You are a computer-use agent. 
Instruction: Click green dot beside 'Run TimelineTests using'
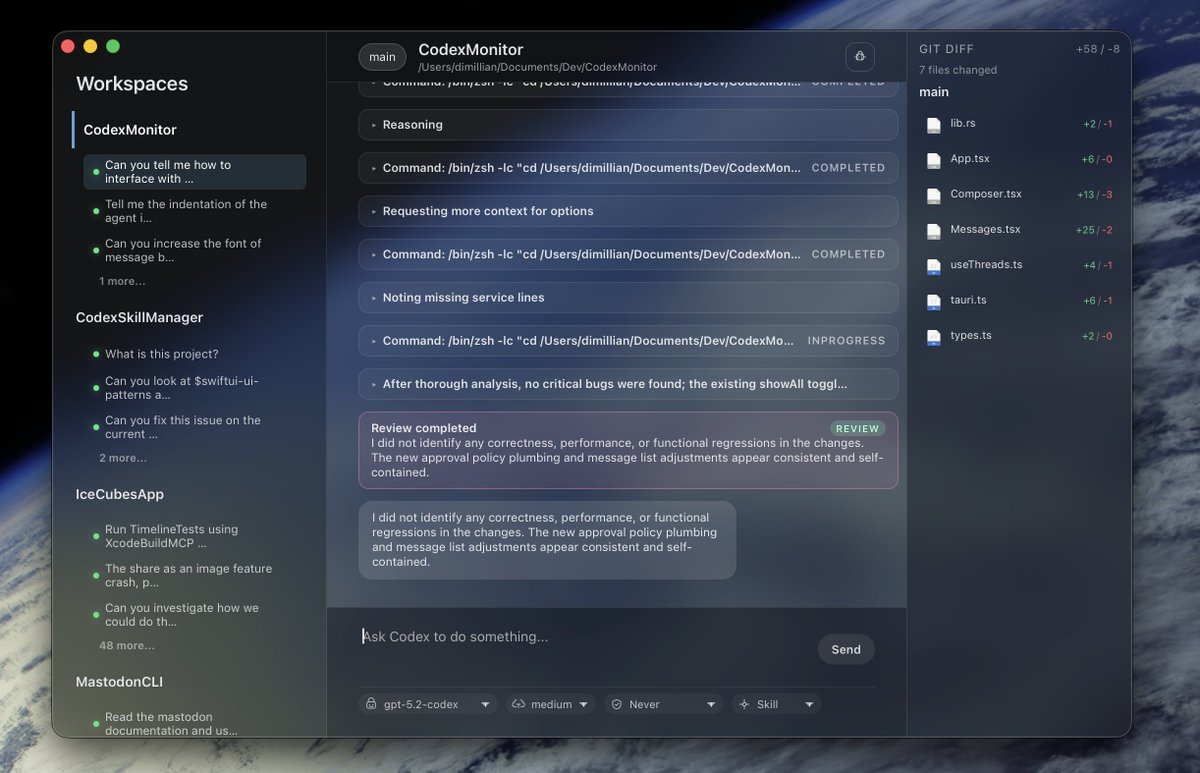(x=96, y=537)
